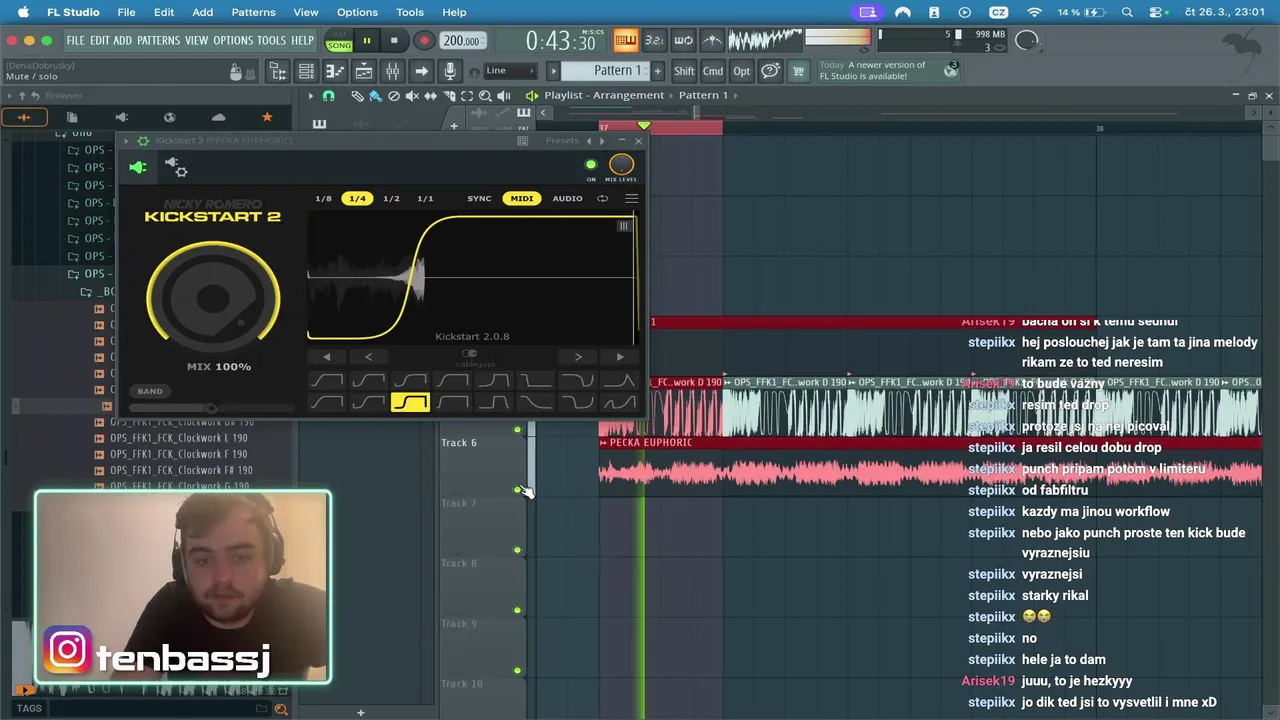This screenshot has height=720, width=1280.
Task: Switch trigger mode to SYNC
Action: (479, 198)
